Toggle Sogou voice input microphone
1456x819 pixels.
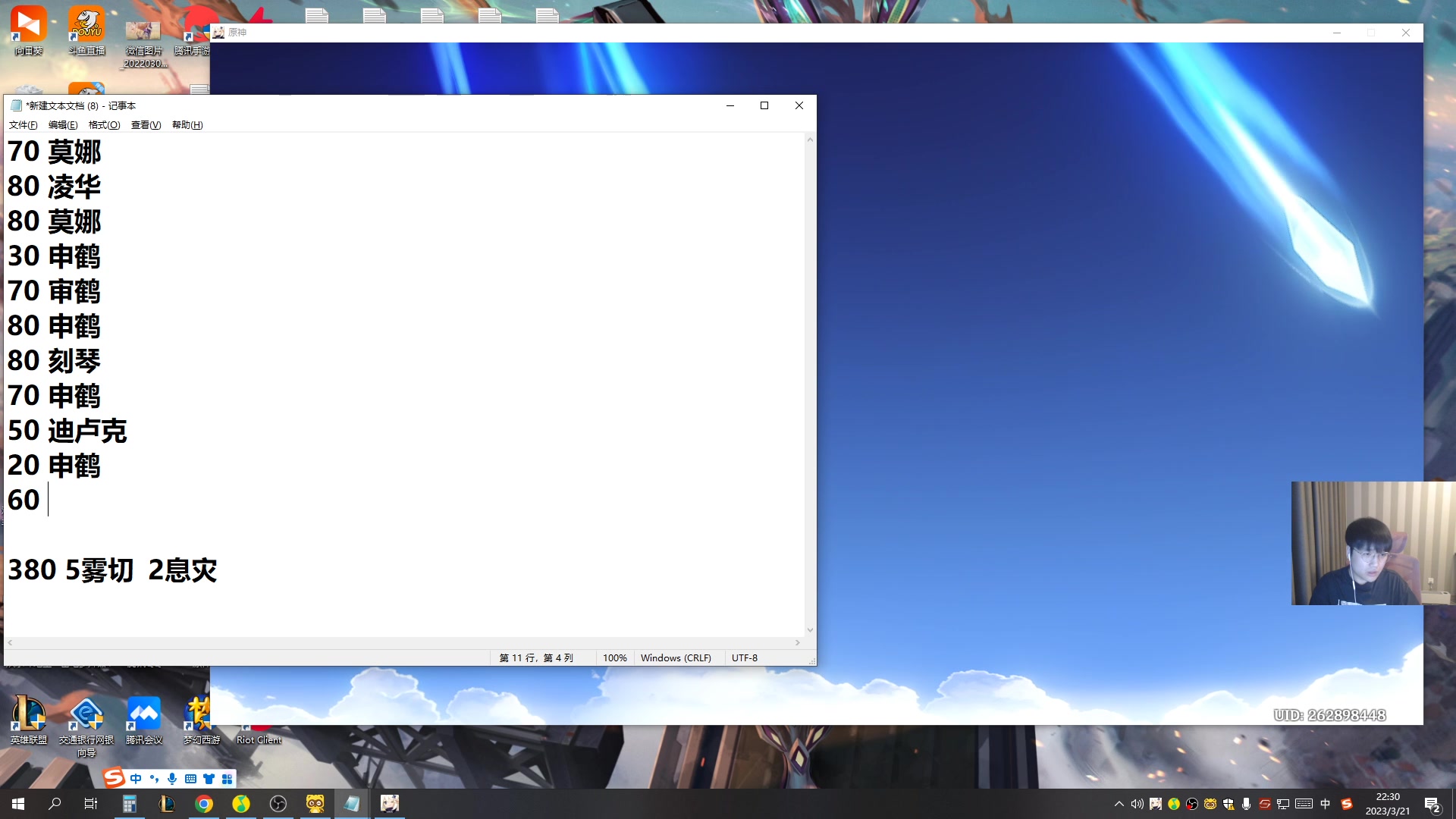pos(172,779)
